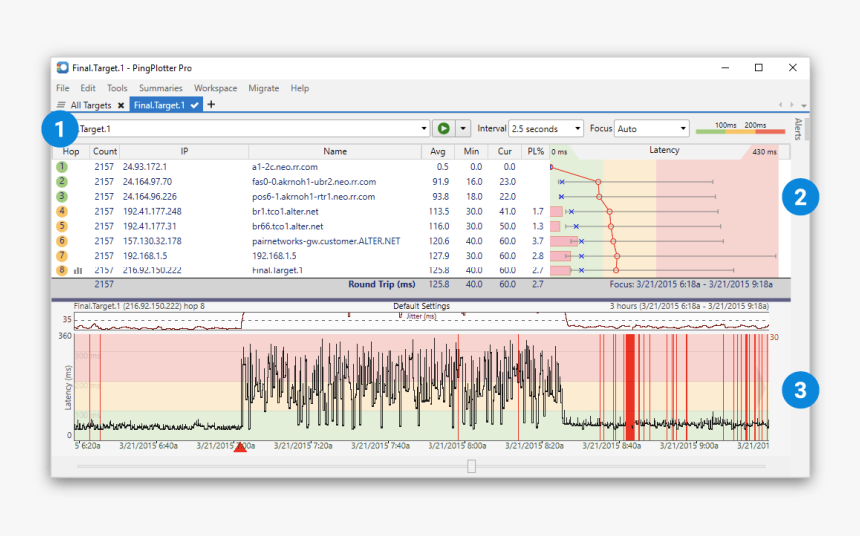Sort by the Hop column header
Viewport: 860px width, 536px height.
71,151
